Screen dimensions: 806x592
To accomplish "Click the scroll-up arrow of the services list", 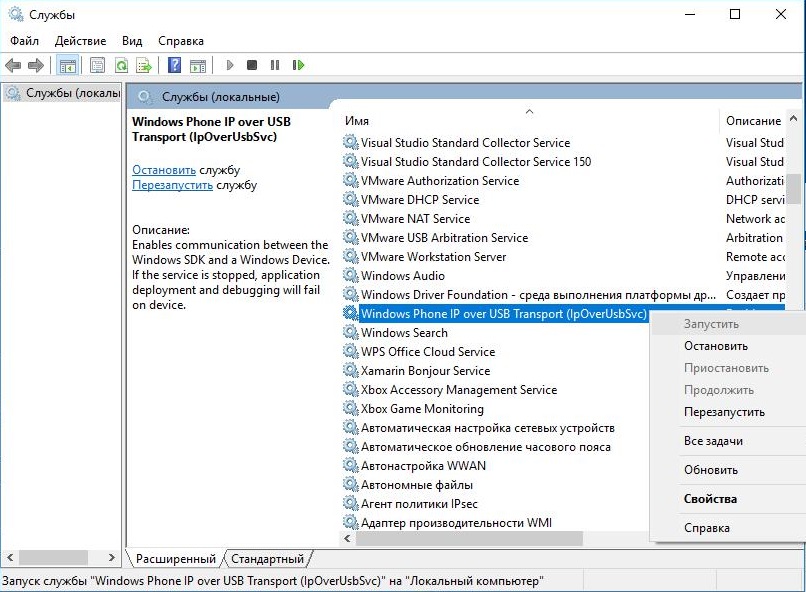I will point(793,119).
